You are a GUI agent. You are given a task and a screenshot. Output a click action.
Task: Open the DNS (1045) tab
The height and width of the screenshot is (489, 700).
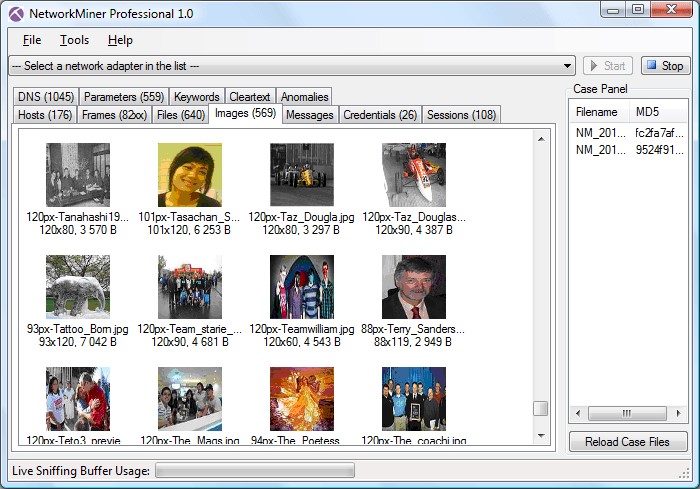click(x=46, y=97)
